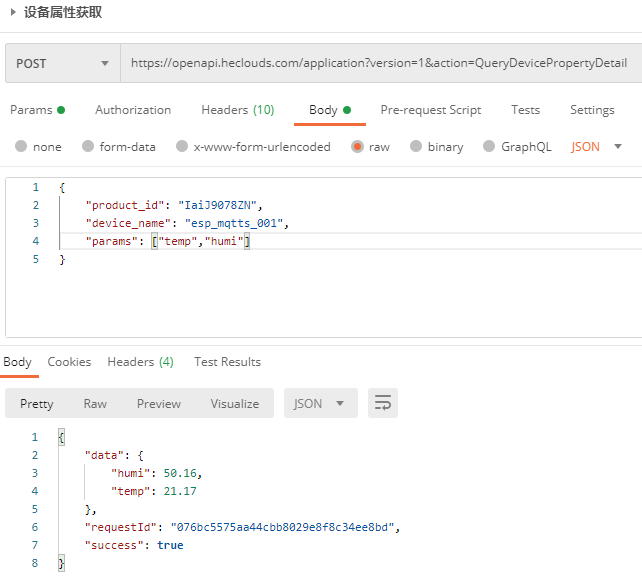Open the Headers (10) request tab
The height and width of the screenshot is (587, 642).
pos(237,110)
